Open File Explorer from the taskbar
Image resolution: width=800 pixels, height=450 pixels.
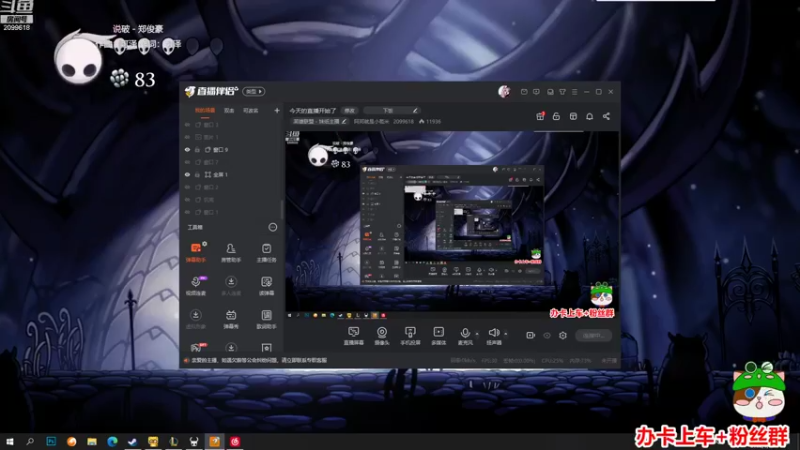[x=92, y=441]
